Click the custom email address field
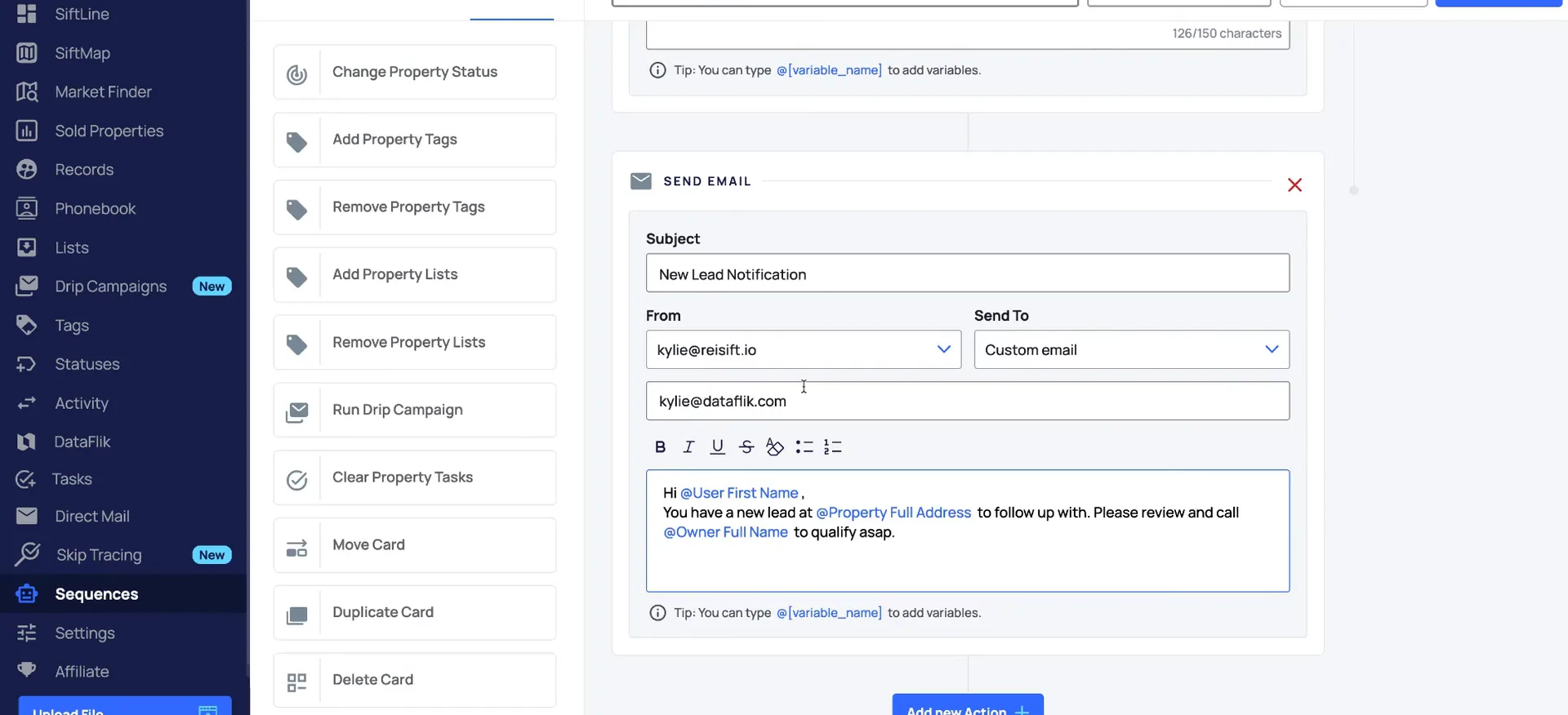Image resolution: width=1568 pixels, height=715 pixels. pyautogui.click(x=968, y=401)
